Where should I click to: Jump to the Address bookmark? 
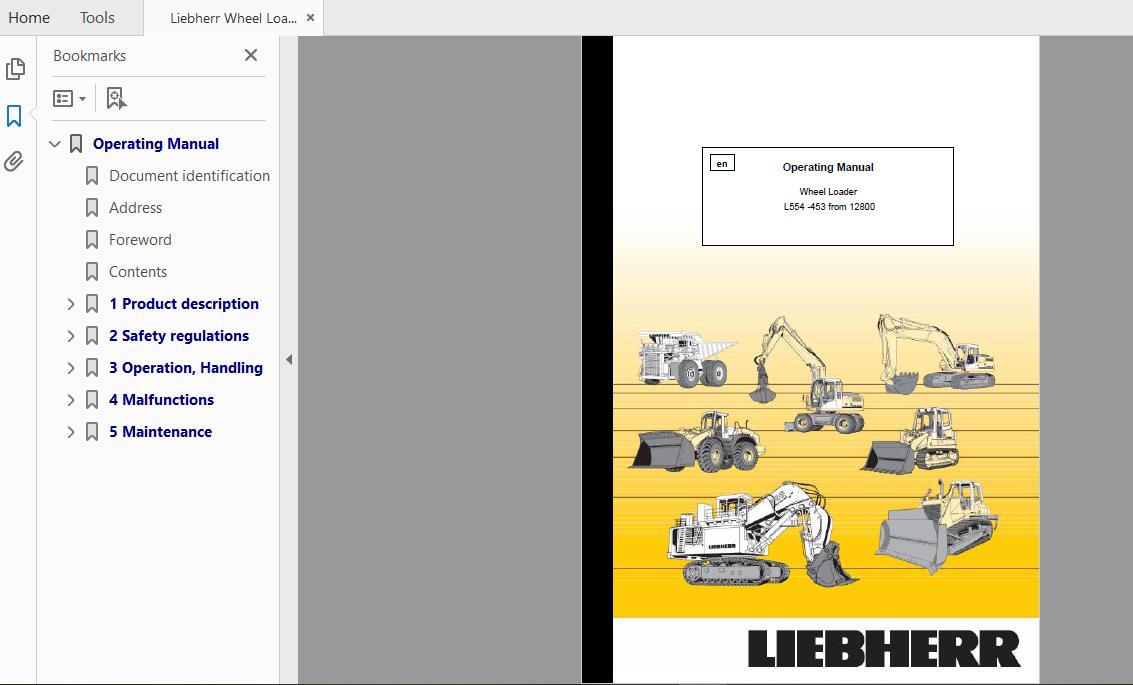click(x=135, y=208)
